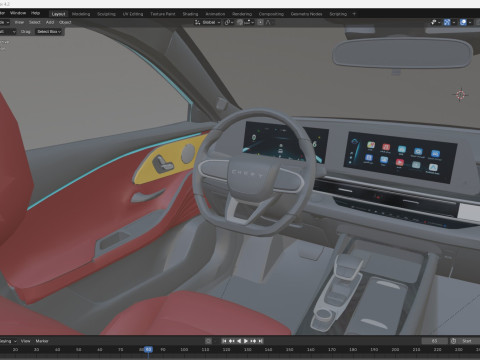480x360 pixels.
Task: Jump to the timeline start frame
Action: click(x=224, y=341)
